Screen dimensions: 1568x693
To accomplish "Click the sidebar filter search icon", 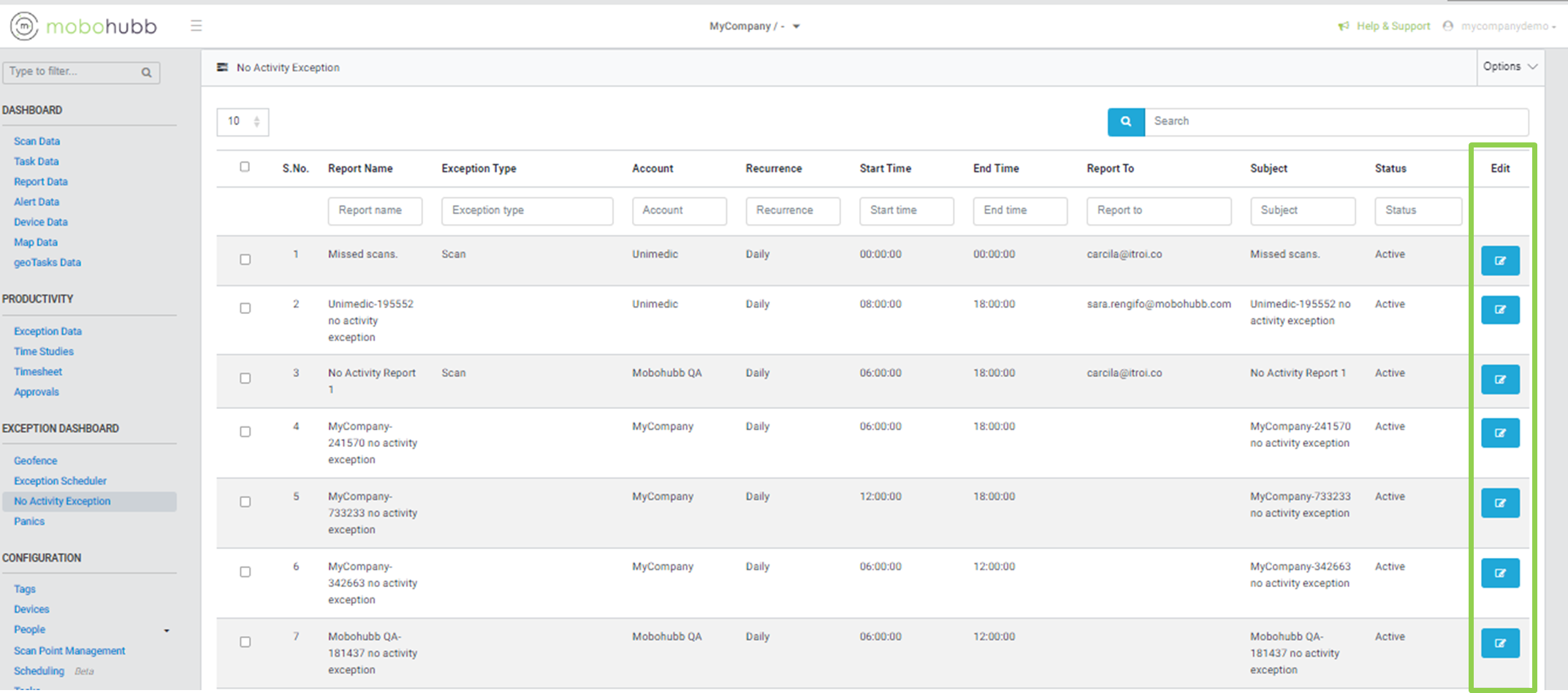I will pyautogui.click(x=146, y=72).
